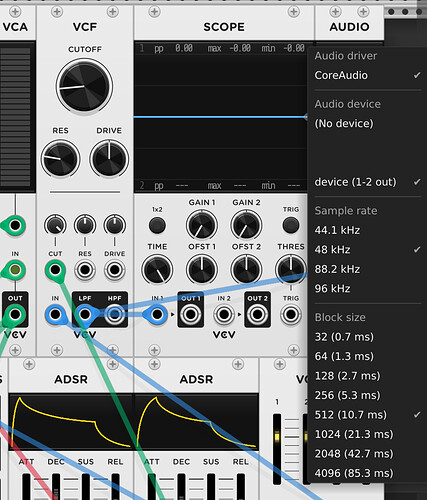Click the right ADSR REL slider

[x=241, y=487]
